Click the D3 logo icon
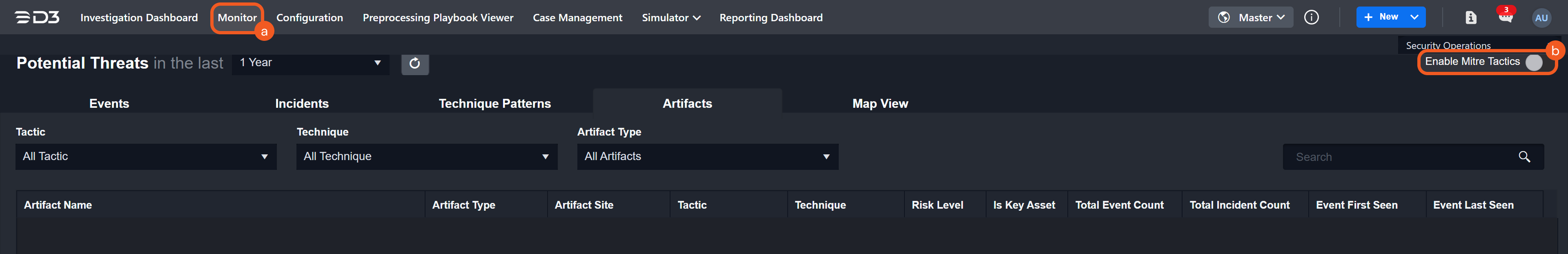The image size is (1568, 254). tap(37, 18)
